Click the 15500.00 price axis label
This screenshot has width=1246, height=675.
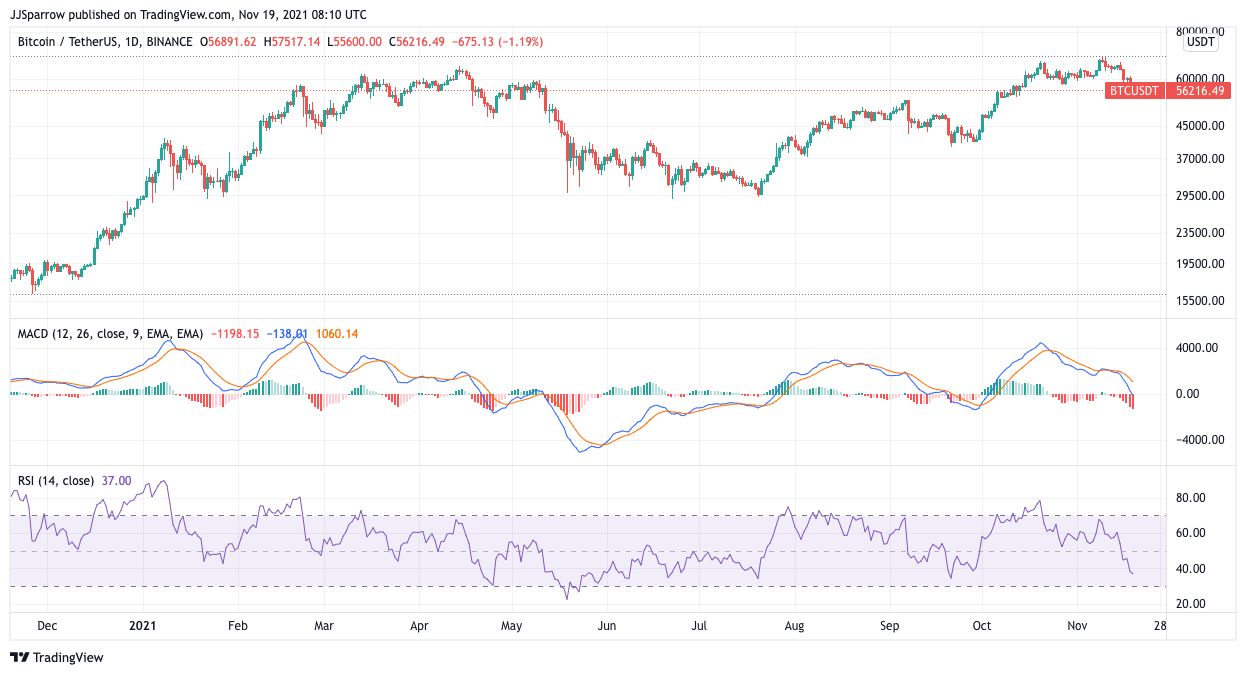(x=1200, y=301)
